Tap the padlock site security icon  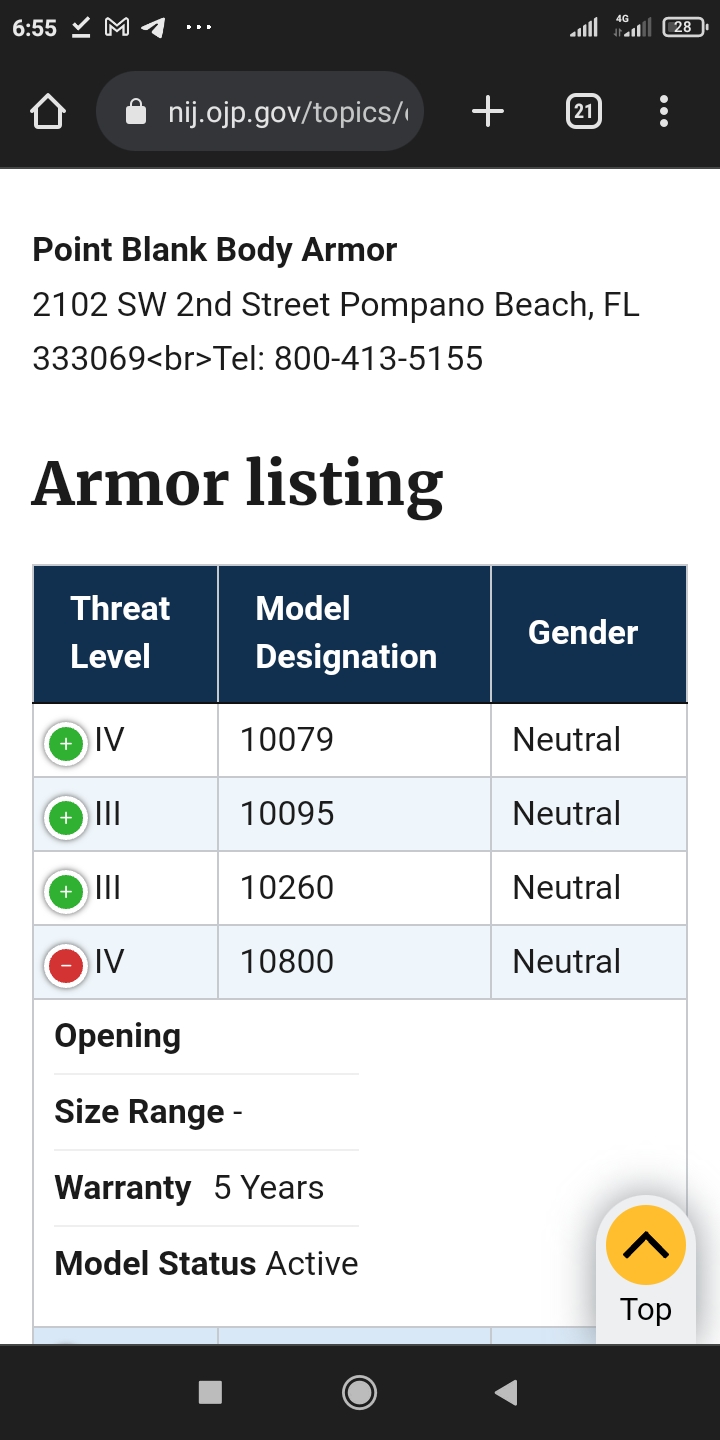point(136,112)
